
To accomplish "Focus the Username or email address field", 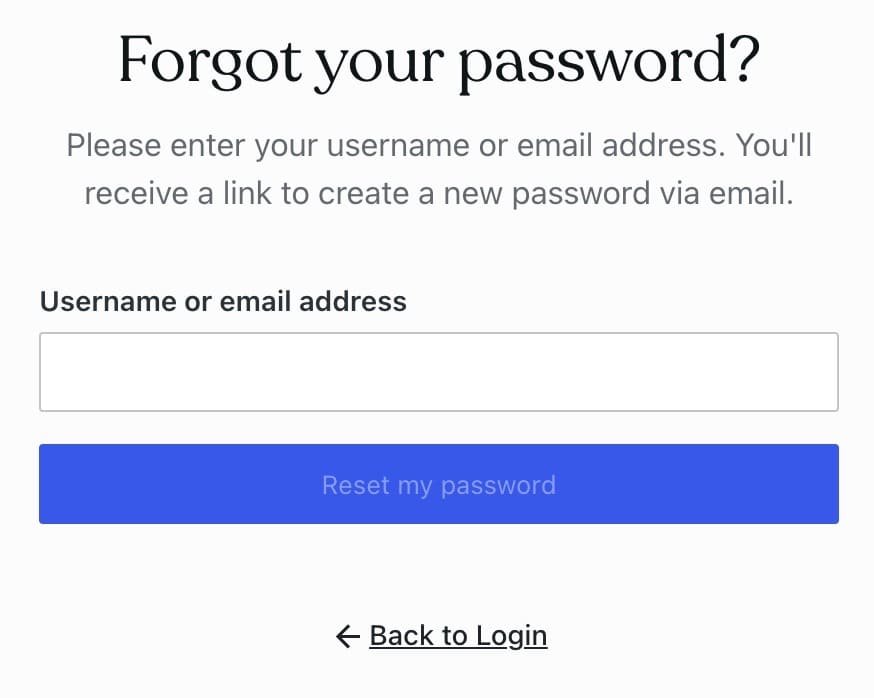I will point(438,372).
